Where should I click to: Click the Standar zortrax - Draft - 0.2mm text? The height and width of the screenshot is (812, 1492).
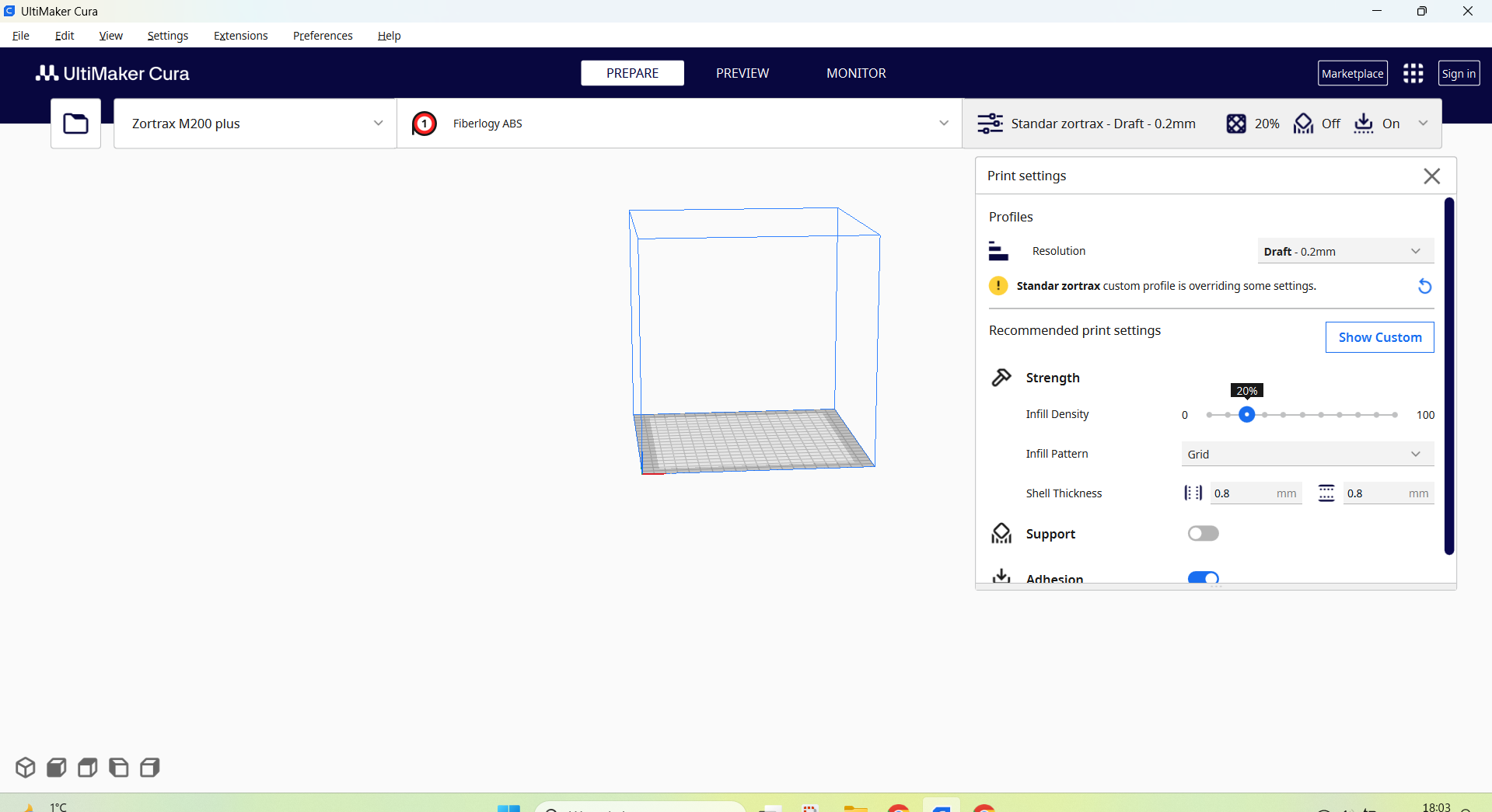tap(1103, 124)
